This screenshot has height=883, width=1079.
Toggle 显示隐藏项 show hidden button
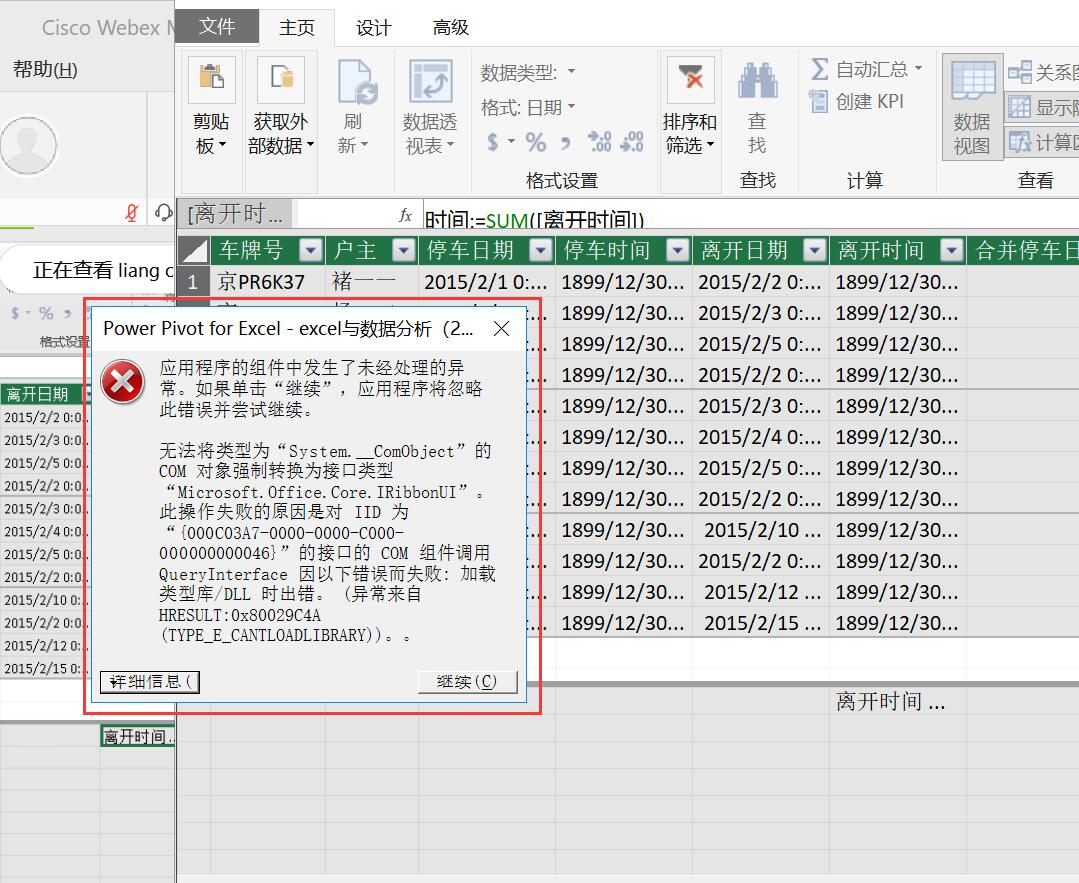pos(1043,107)
